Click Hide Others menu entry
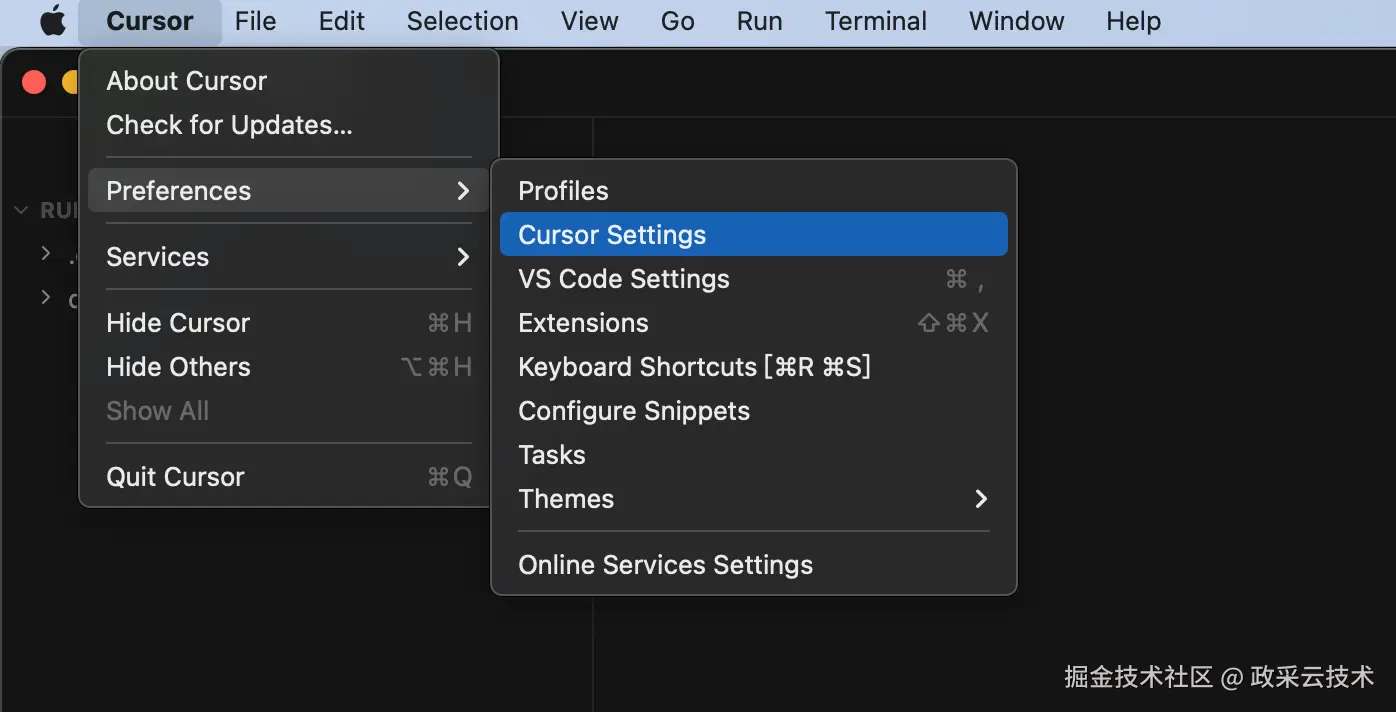 click(x=178, y=367)
